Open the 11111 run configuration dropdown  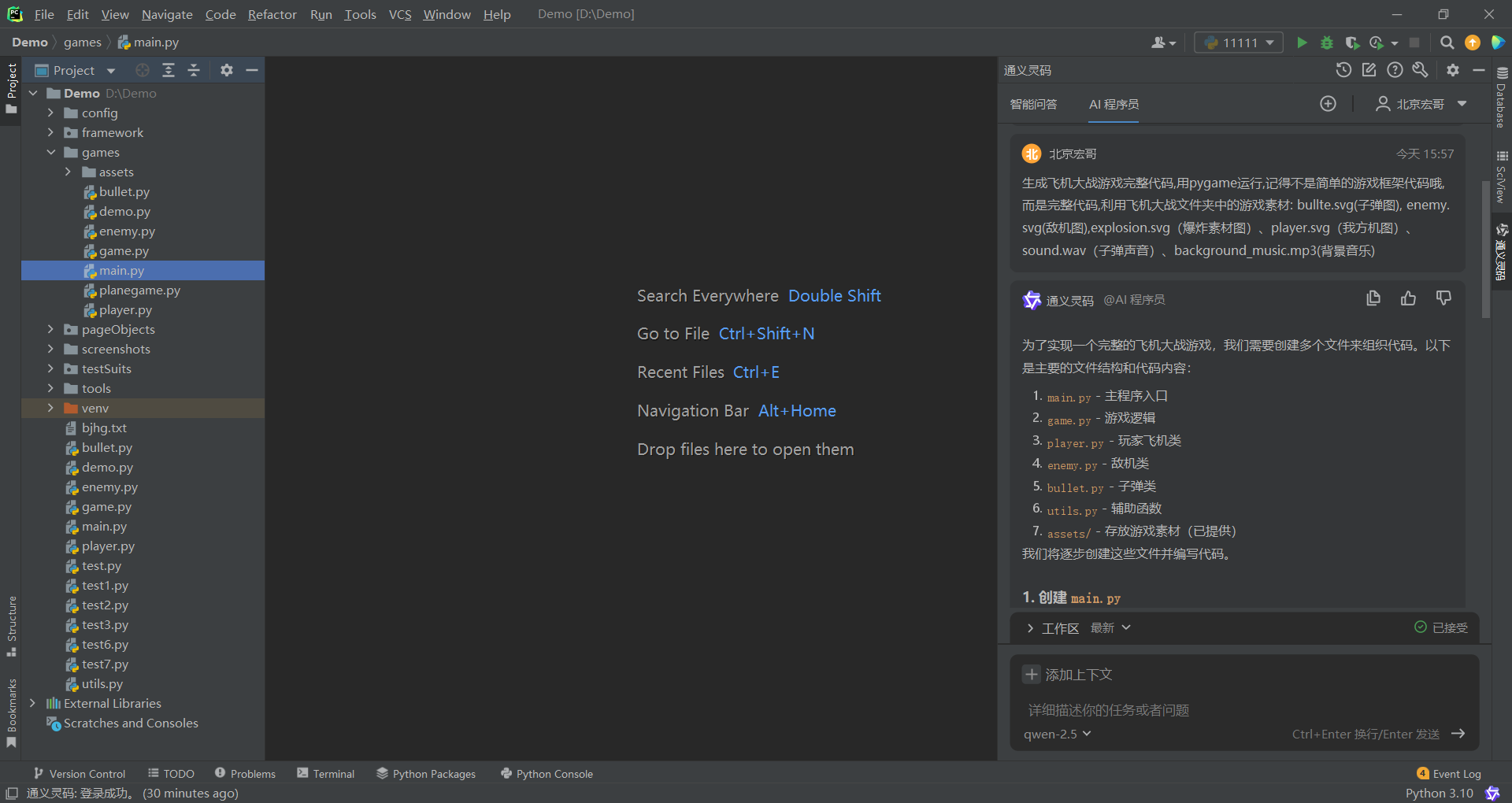1239,43
